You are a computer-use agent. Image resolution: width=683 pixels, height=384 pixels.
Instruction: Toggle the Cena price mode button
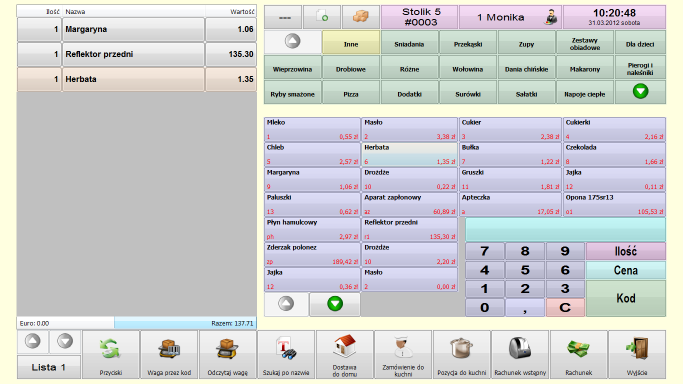click(626, 270)
